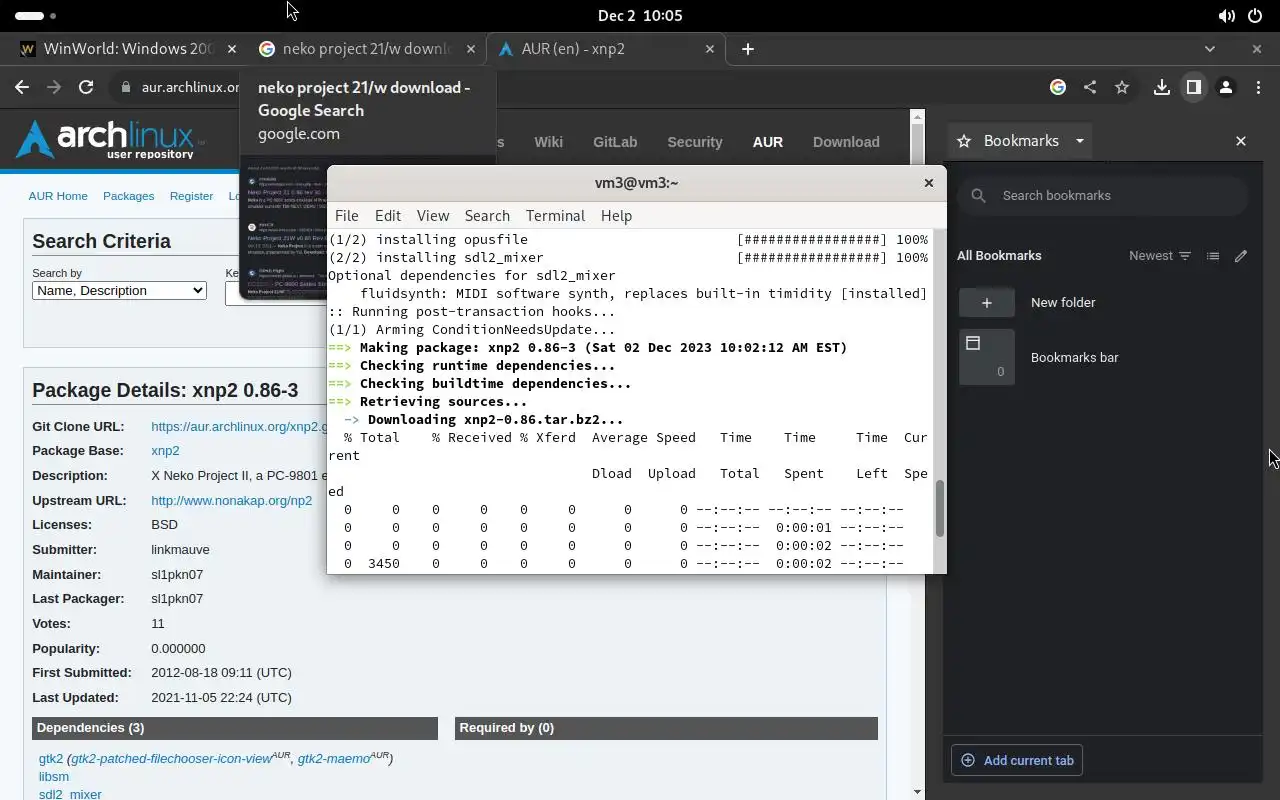1280x800 pixels.
Task: Open the Download nav link
Action: tap(846, 142)
